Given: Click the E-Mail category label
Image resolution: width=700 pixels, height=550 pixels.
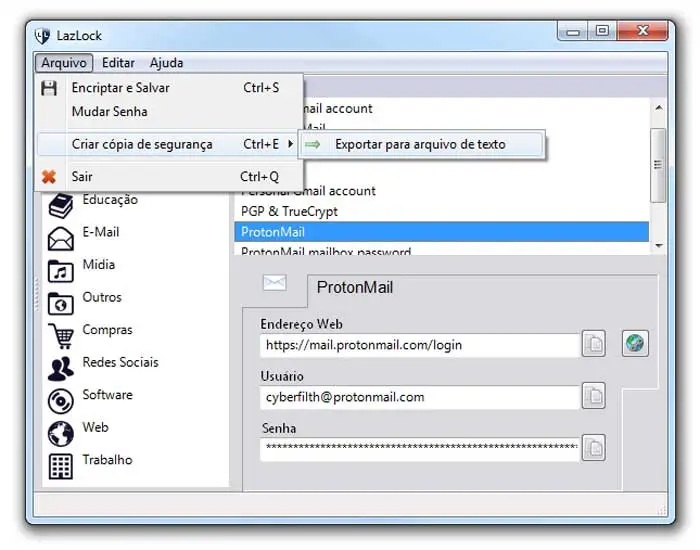Looking at the screenshot, I should click(101, 232).
